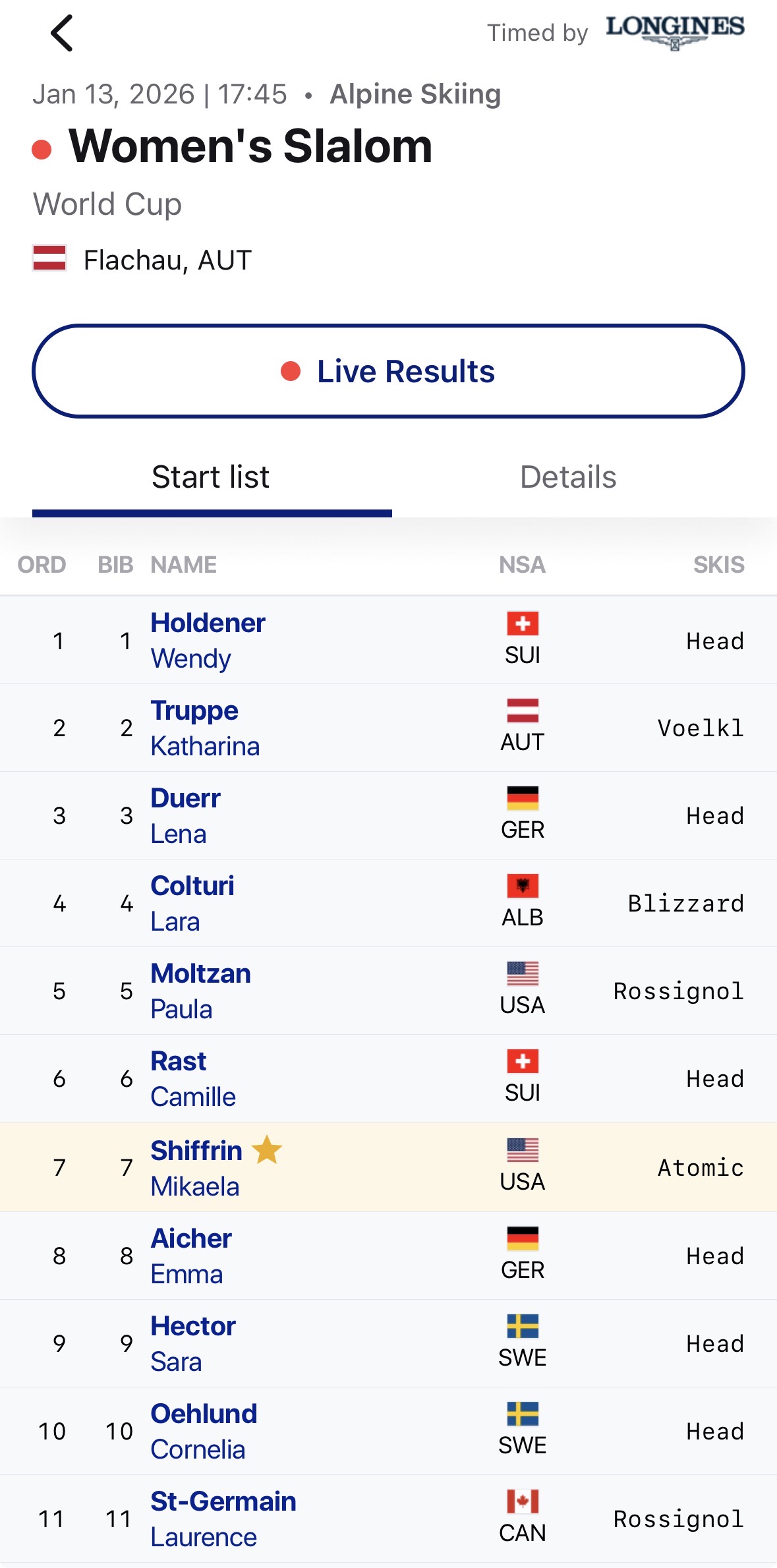Tap the Longines logo
This screenshot has height=1568, width=777.
pos(675,31)
